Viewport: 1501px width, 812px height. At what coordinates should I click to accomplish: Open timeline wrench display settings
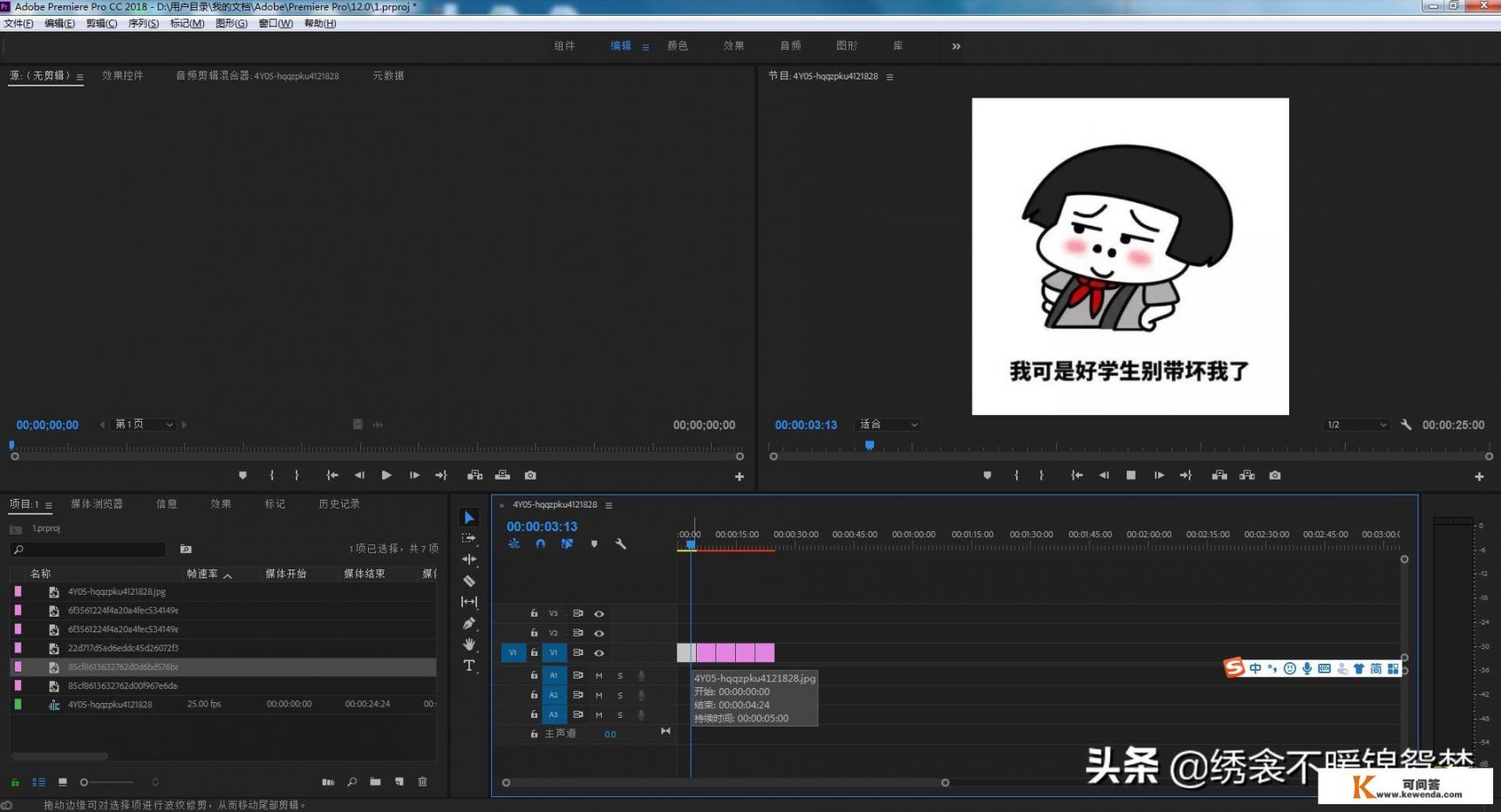(621, 543)
